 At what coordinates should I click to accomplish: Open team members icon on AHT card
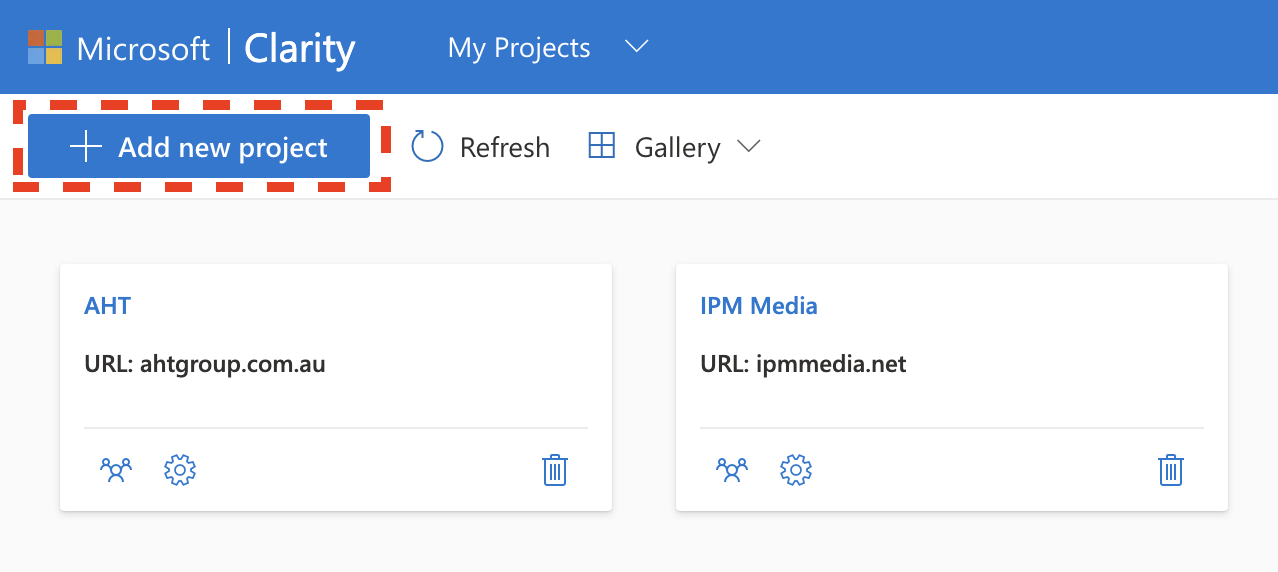[x=116, y=469]
